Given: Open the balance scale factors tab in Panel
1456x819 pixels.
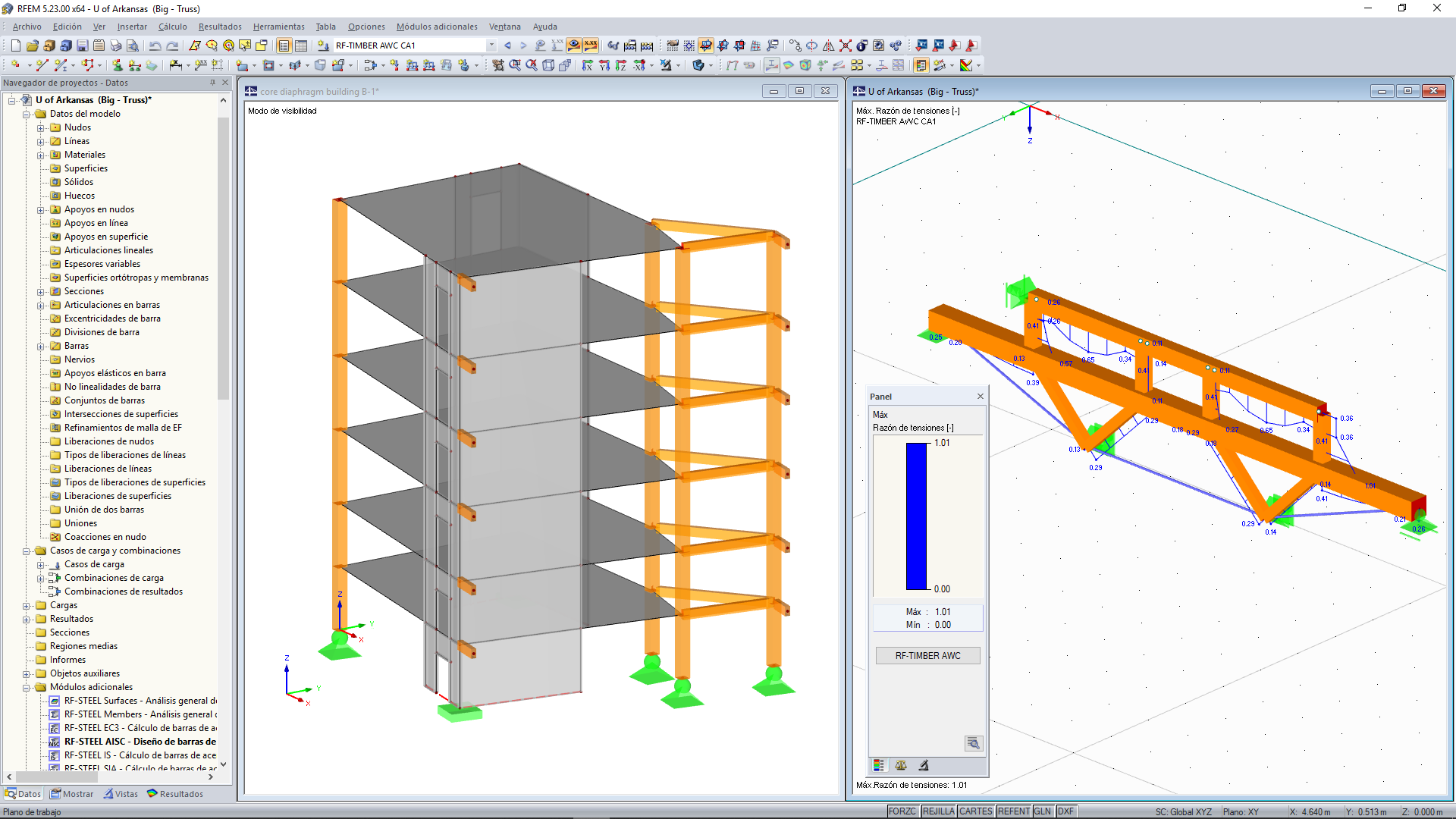Looking at the screenshot, I should [x=901, y=765].
